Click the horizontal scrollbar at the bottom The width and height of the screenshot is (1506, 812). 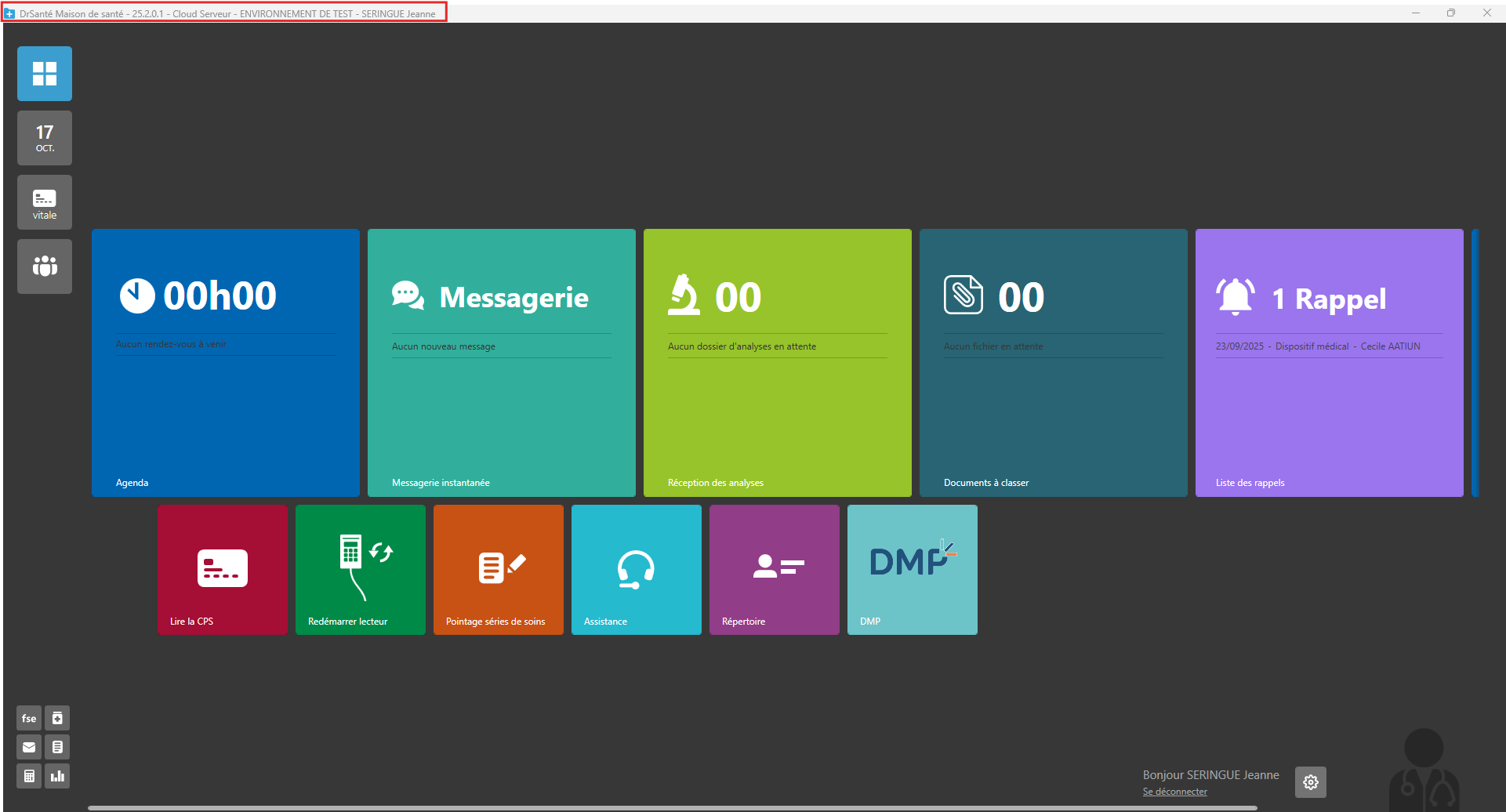click(673, 807)
